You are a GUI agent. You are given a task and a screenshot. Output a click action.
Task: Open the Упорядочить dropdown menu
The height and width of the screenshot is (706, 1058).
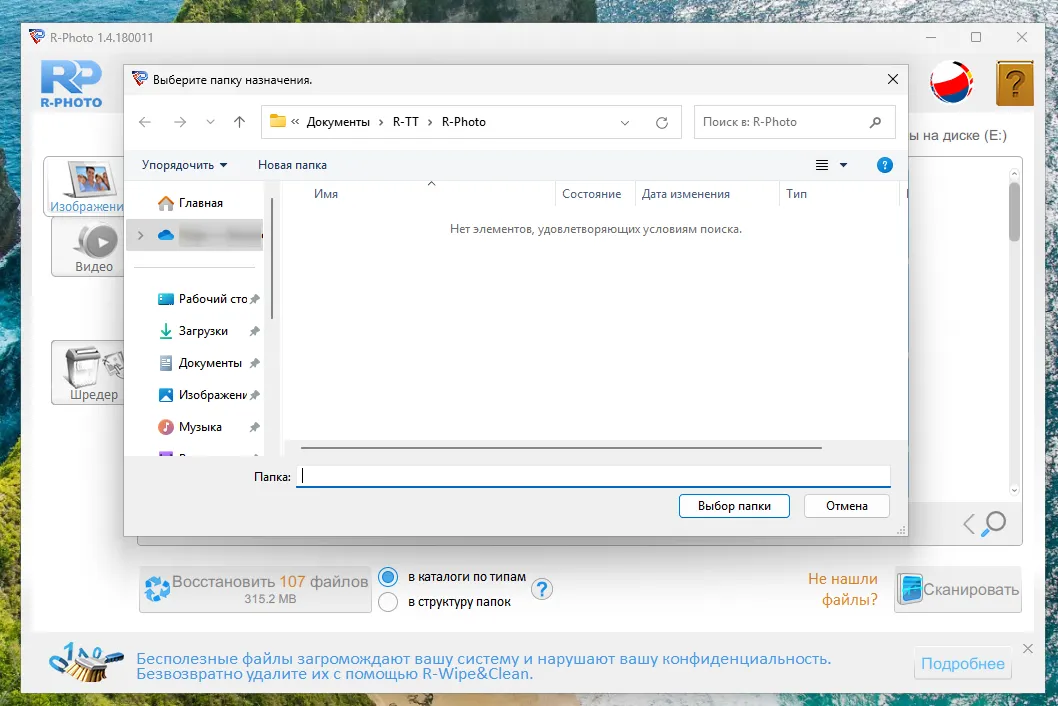pos(184,165)
